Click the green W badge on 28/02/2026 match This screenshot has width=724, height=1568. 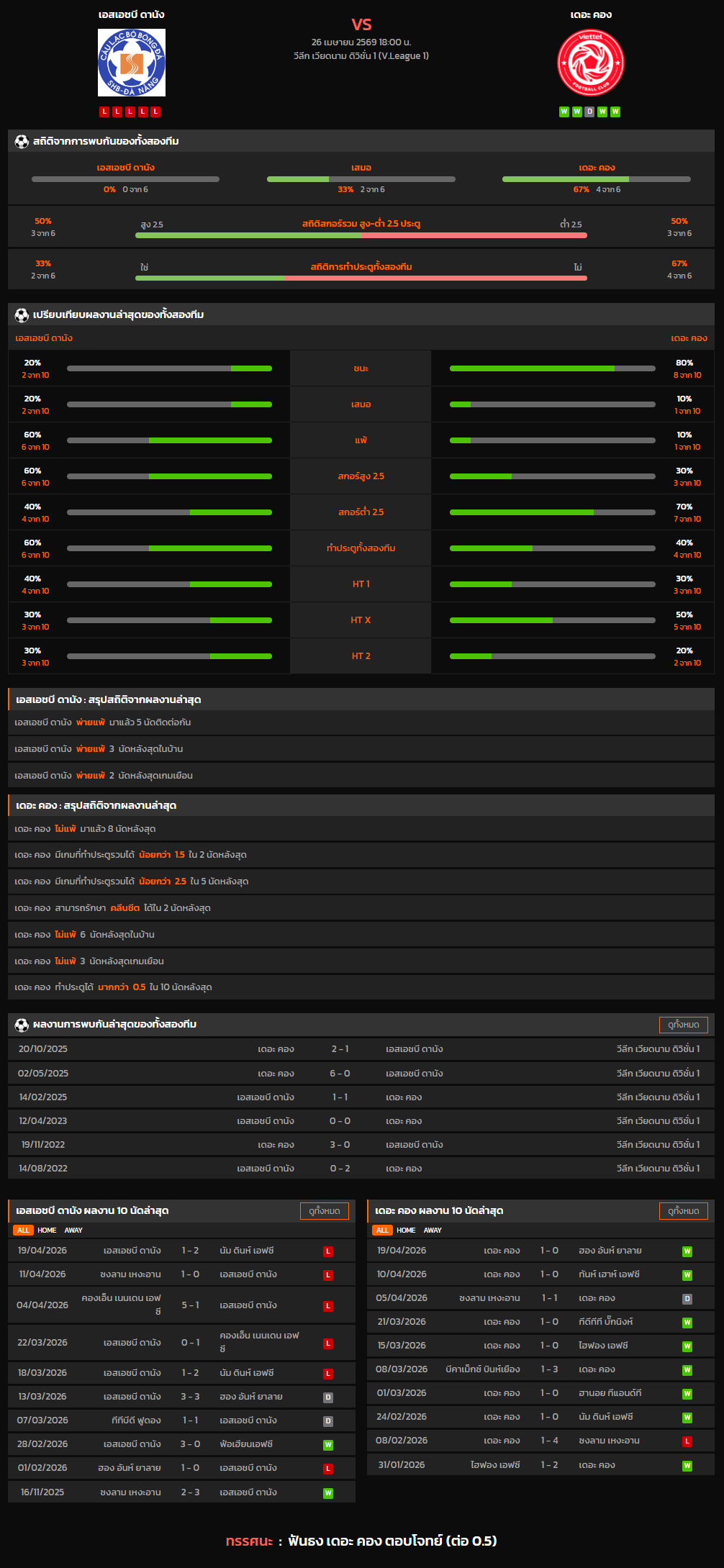pos(328,1444)
